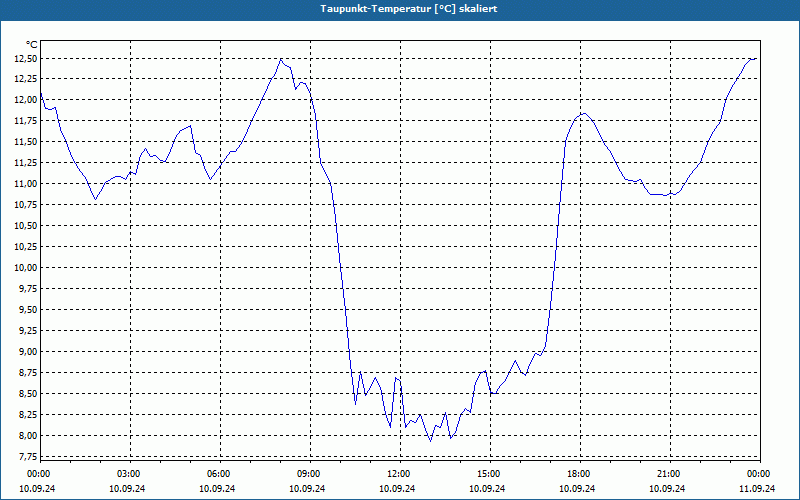Click the 11,75 y-axis label

[x=25, y=121]
